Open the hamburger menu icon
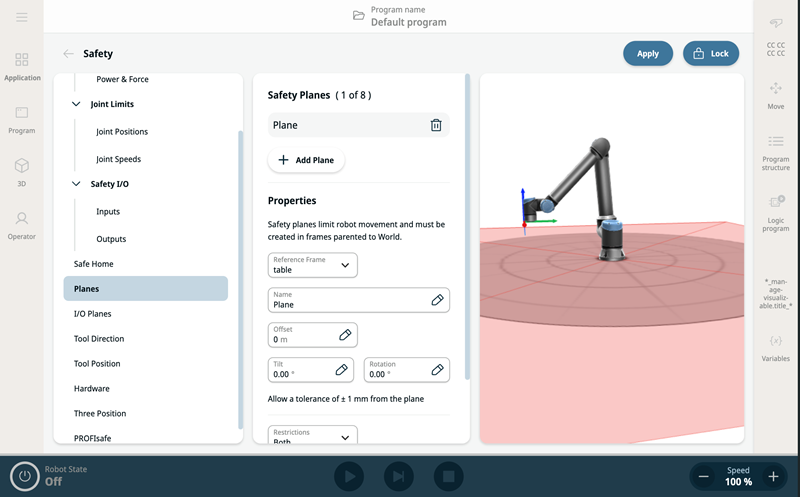This screenshot has width=800, height=497. point(21,17)
